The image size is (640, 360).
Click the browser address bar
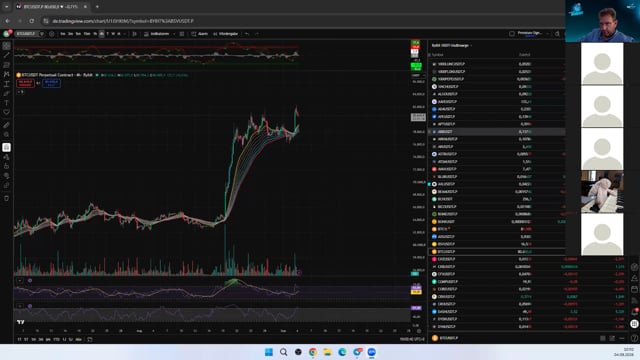click(x=302, y=21)
